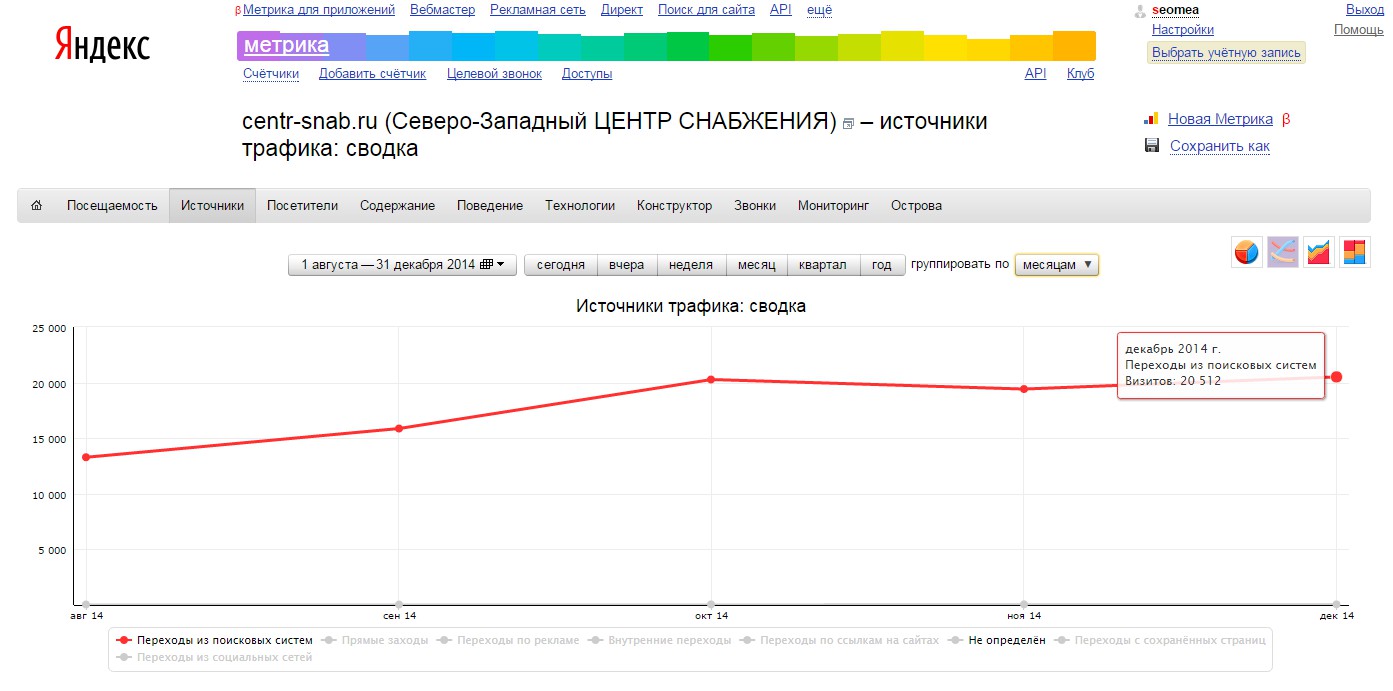Click the October 2014 data point on the line
Image resolution: width=1393 pixels, height=691 pixels.
tap(711, 379)
